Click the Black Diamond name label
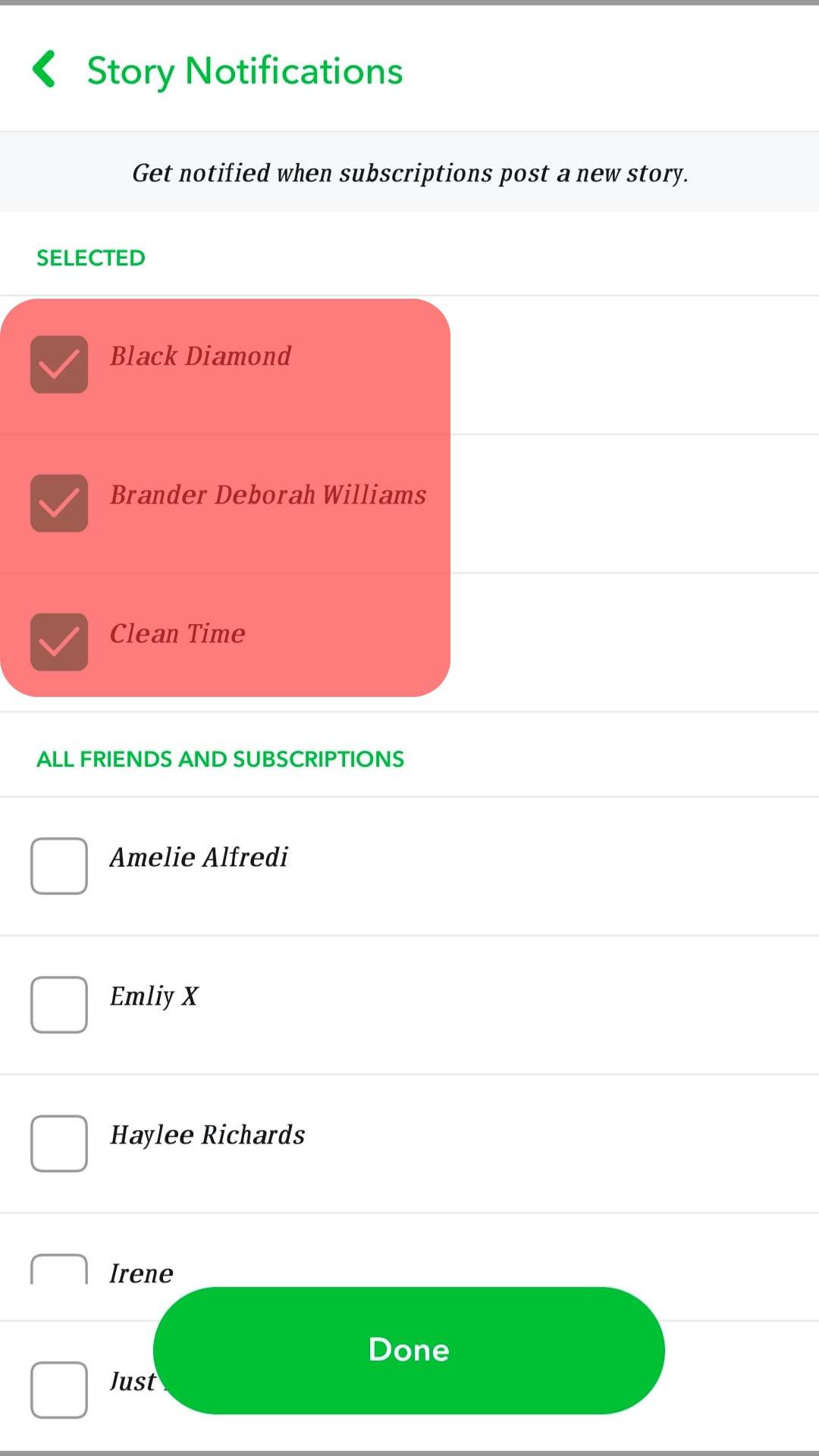The width and height of the screenshot is (819, 1456). (200, 356)
